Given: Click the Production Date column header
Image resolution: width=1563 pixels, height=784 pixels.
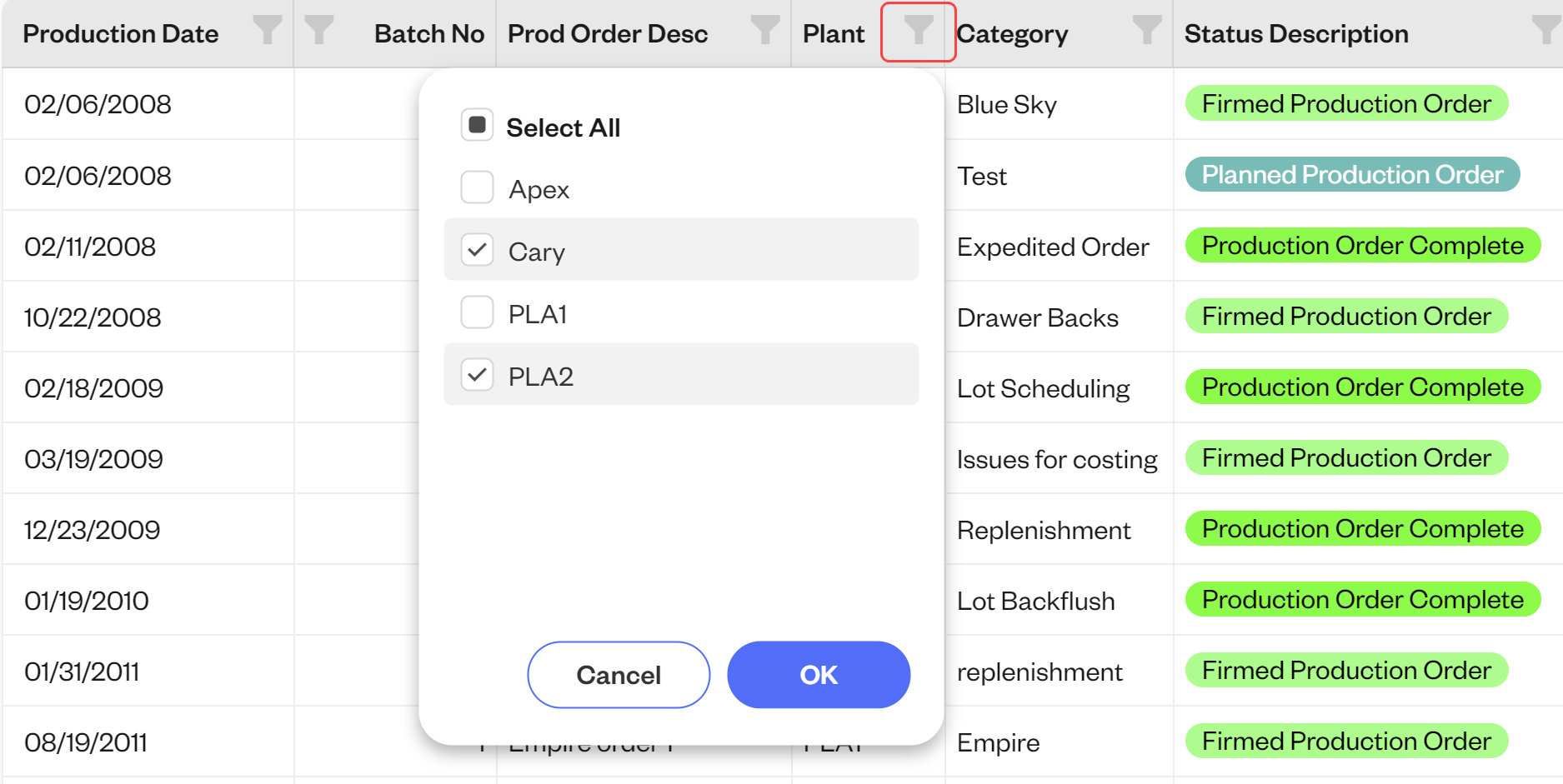Looking at the screenshot, I should click(121, 33).
